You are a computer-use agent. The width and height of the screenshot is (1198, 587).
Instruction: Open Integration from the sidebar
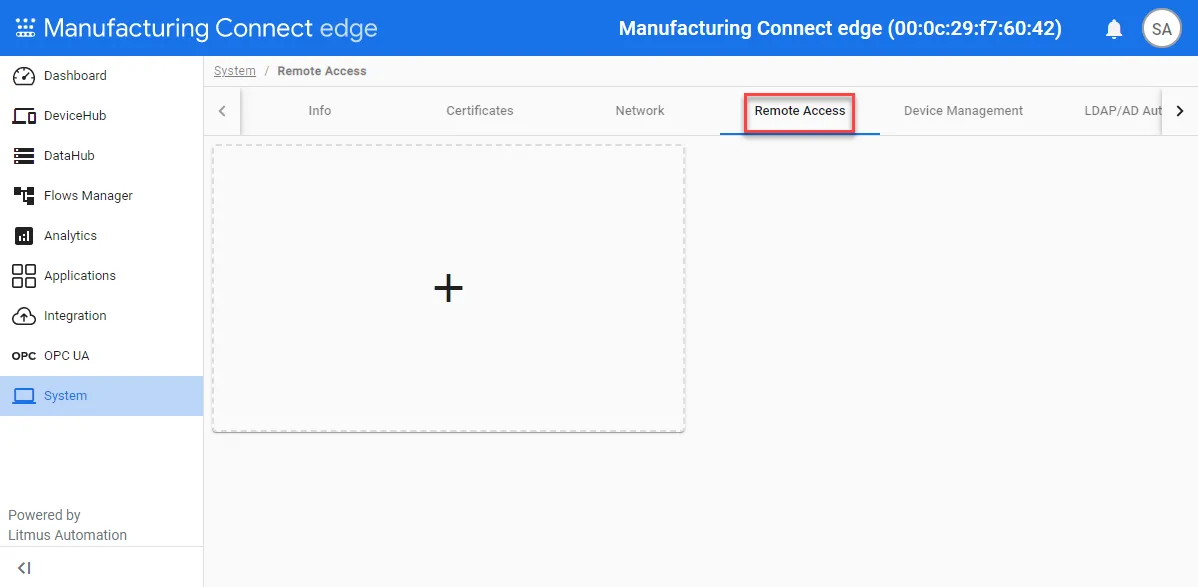[102, 316]
